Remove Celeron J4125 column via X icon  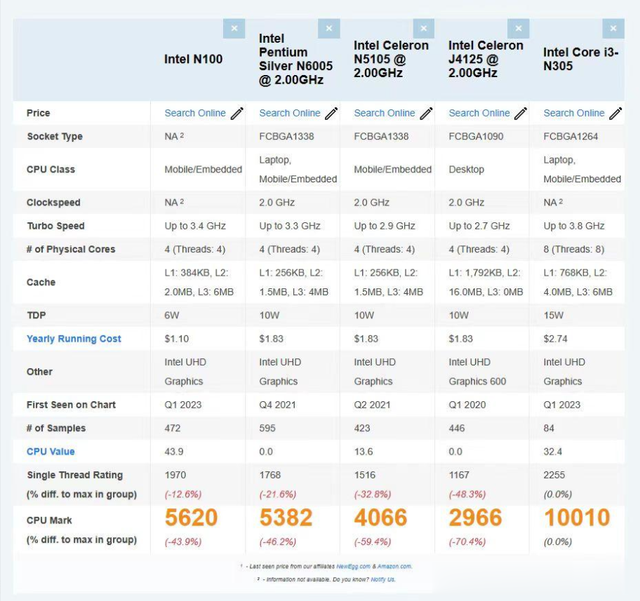518,29
